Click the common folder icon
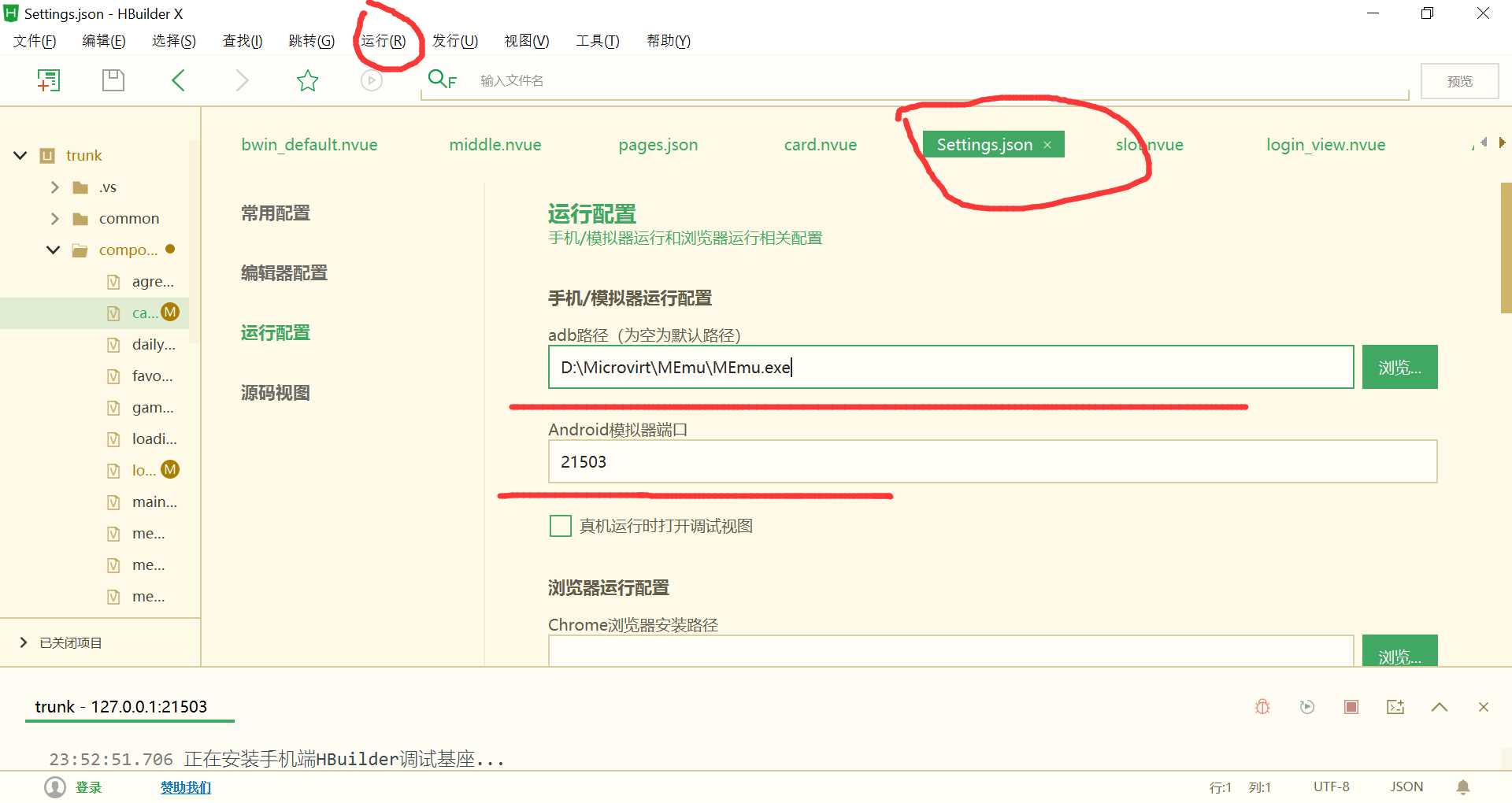The height and width of the screenshot is (803, 1512). coord(80,219)
